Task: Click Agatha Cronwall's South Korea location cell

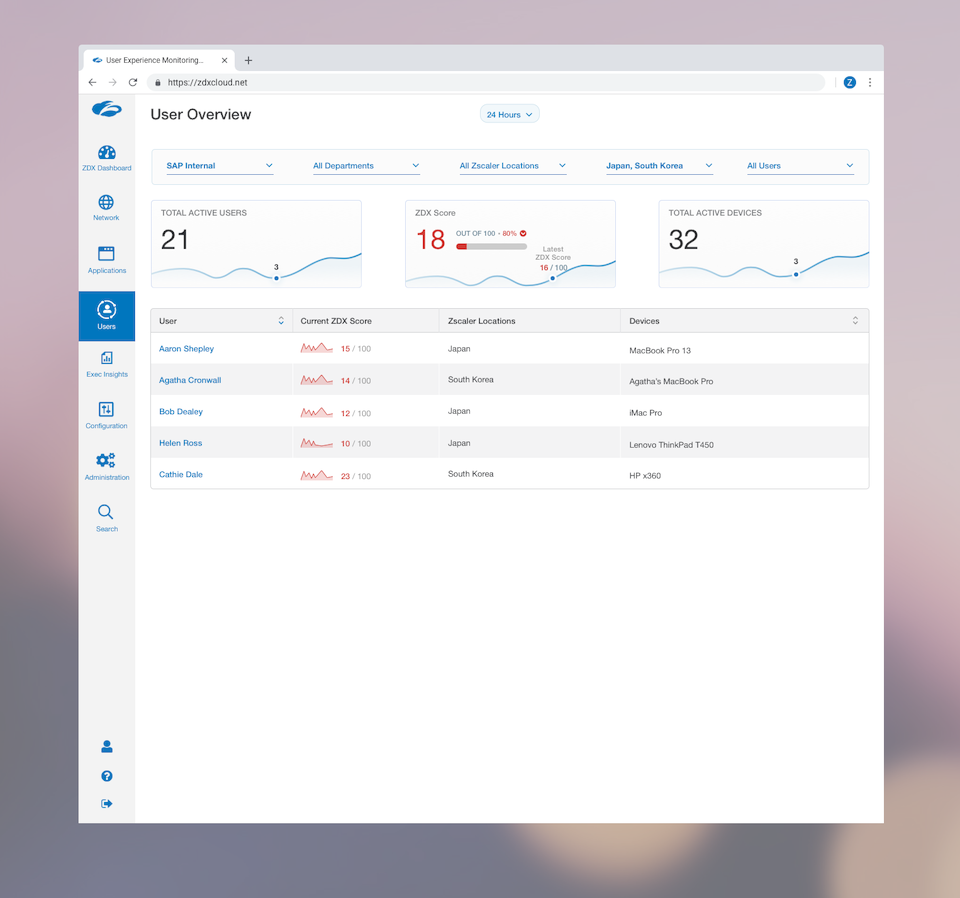Action: click(470, 380)
